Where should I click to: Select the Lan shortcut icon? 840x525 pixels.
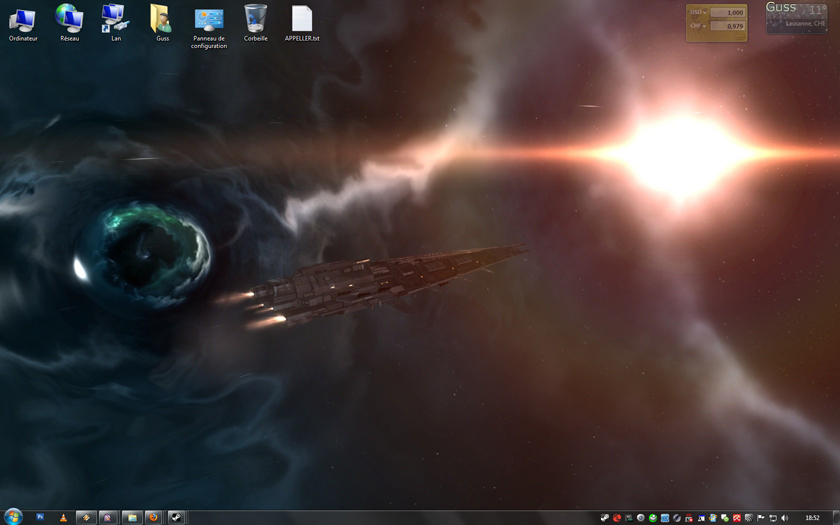(116, 22)
